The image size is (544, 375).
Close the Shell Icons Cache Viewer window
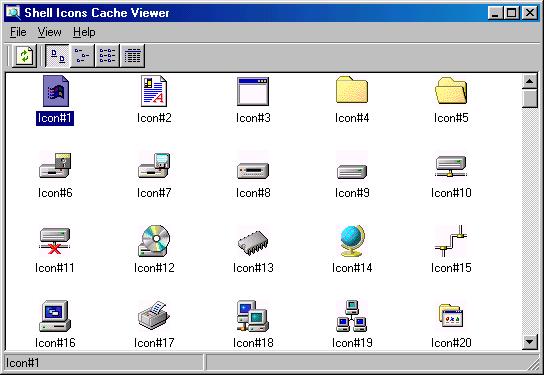(530, 13)
